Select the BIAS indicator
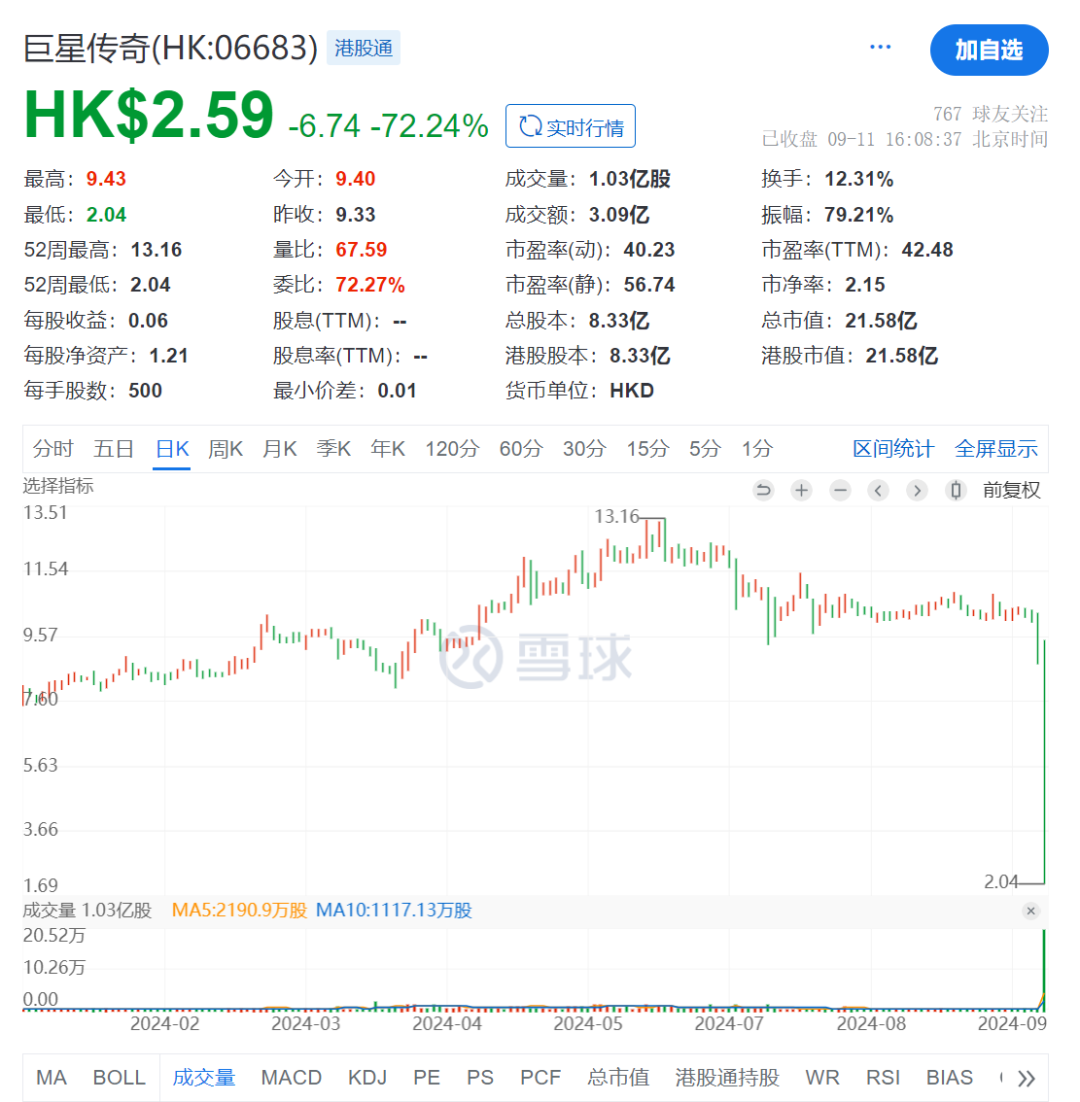 point(949,1077)
